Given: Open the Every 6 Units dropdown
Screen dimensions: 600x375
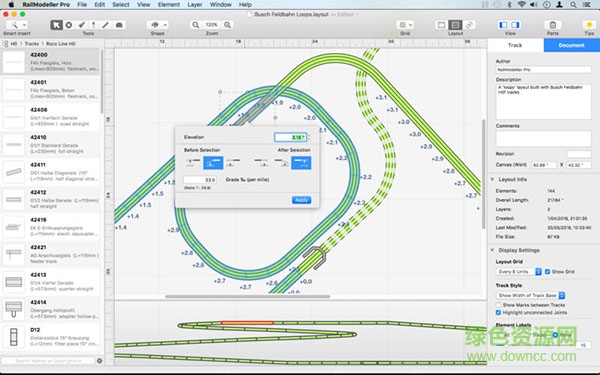Looking at the screenshot, I should pos(519,272).
